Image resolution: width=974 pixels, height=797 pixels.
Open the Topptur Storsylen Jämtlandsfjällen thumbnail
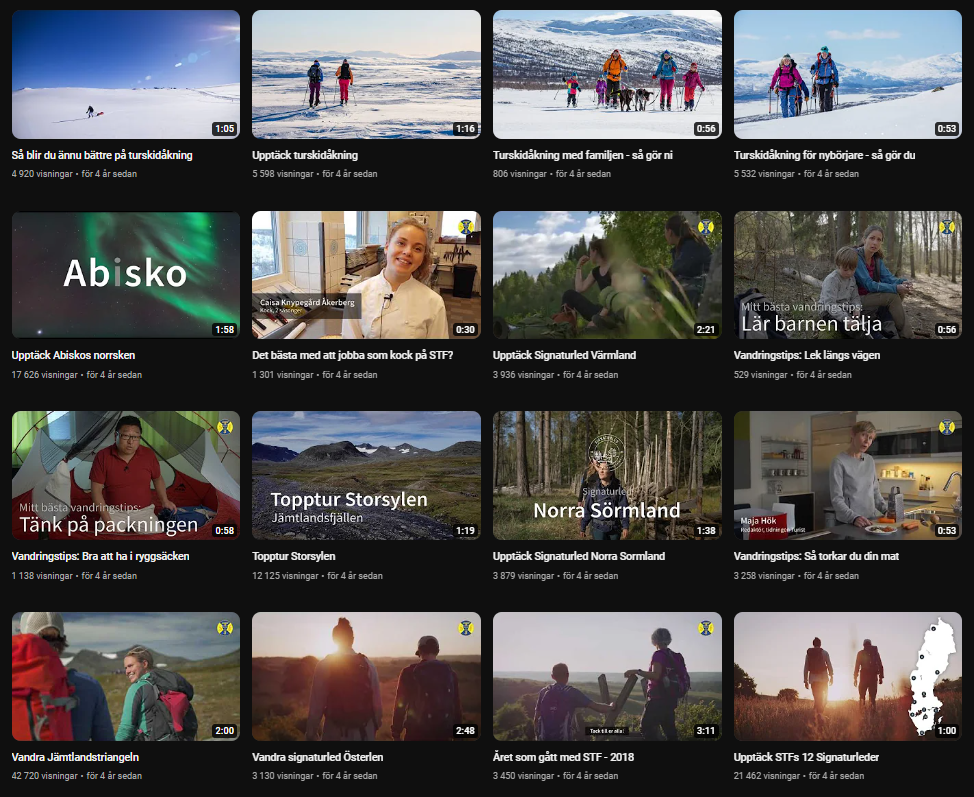pyautogui.click(x=366, y=475)
